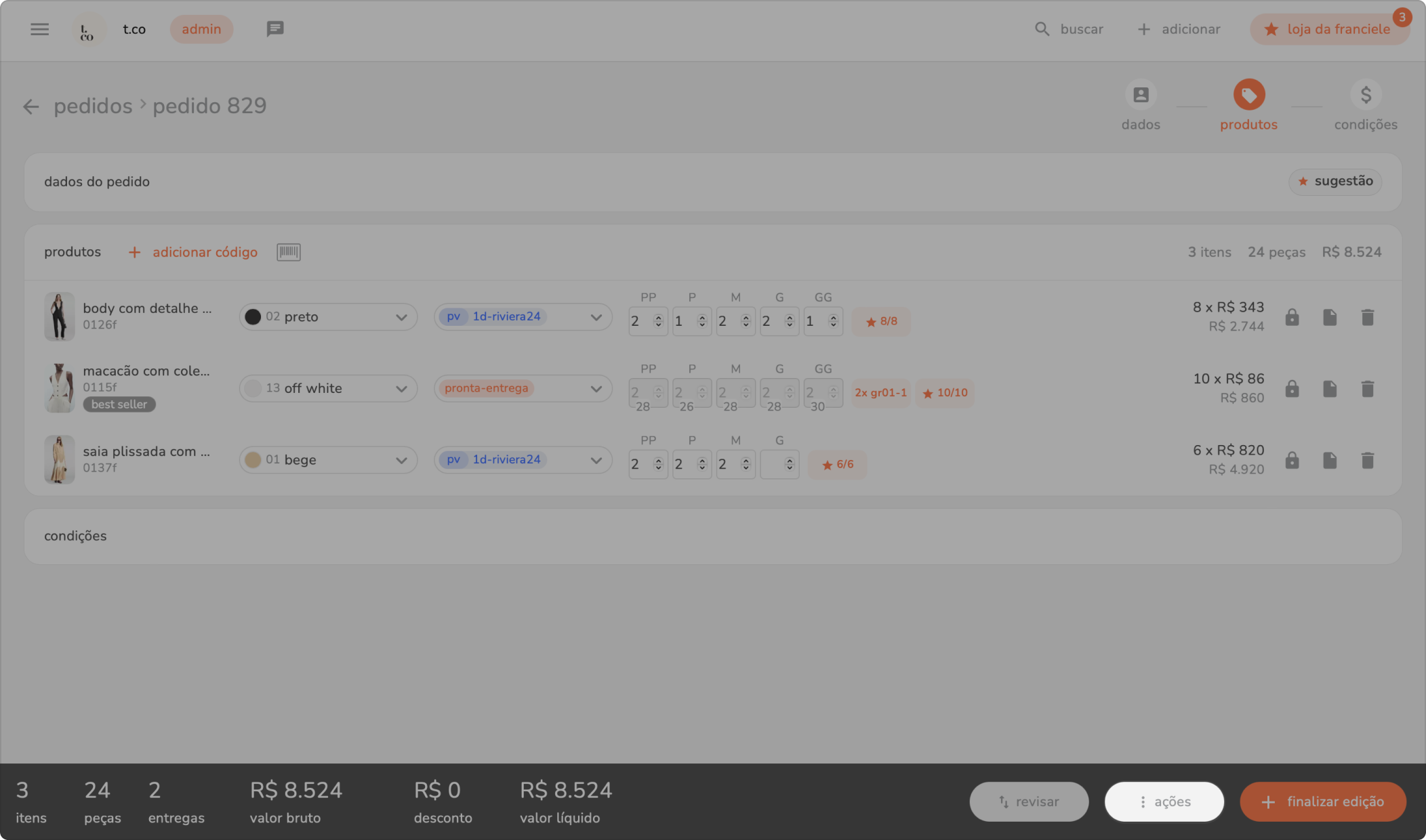Open the pronta-entrega delivery dropdown
The height and width of the screenshot is (840, 1426).
(523, 389)
